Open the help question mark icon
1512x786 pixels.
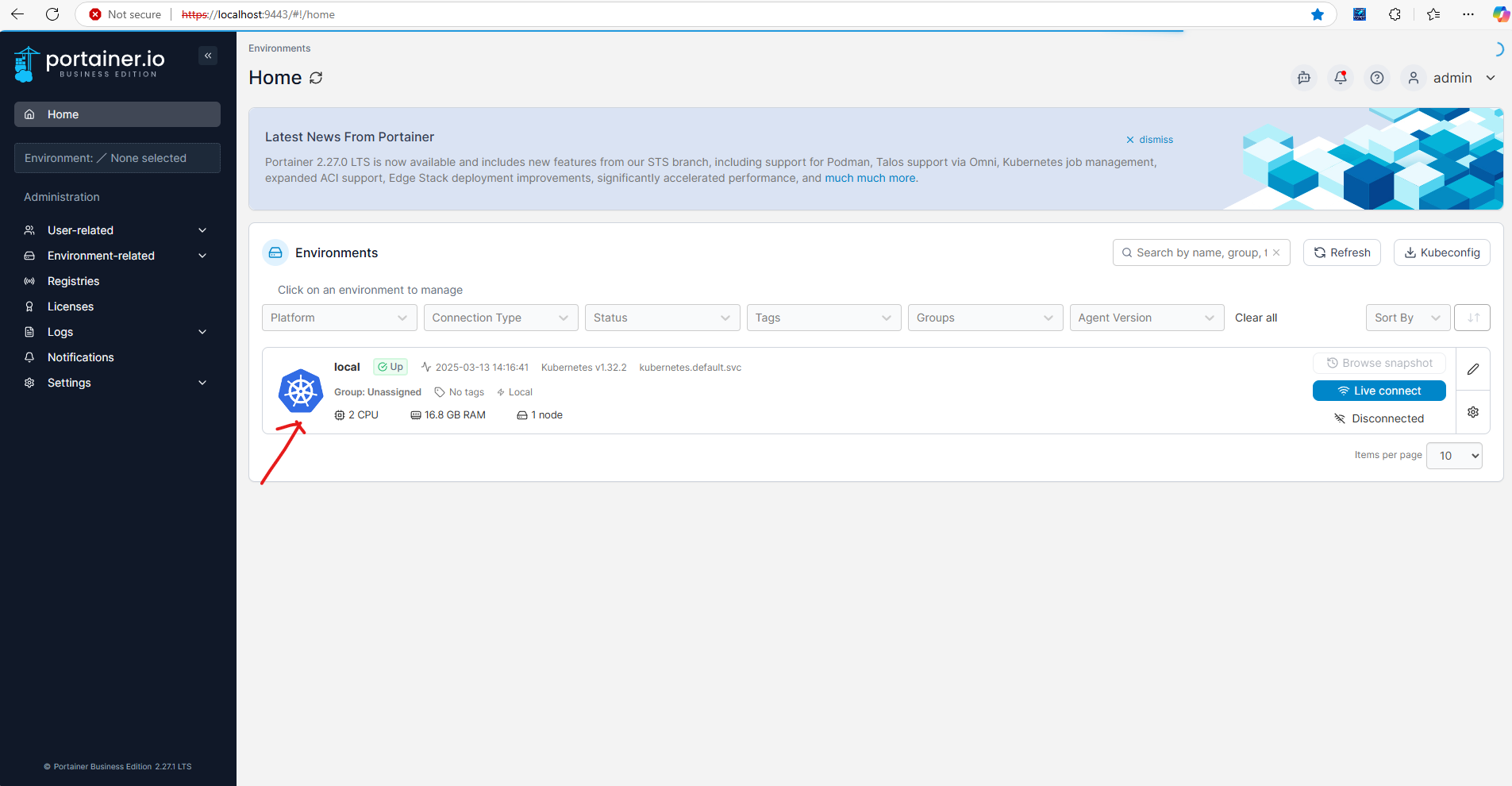1377,78
